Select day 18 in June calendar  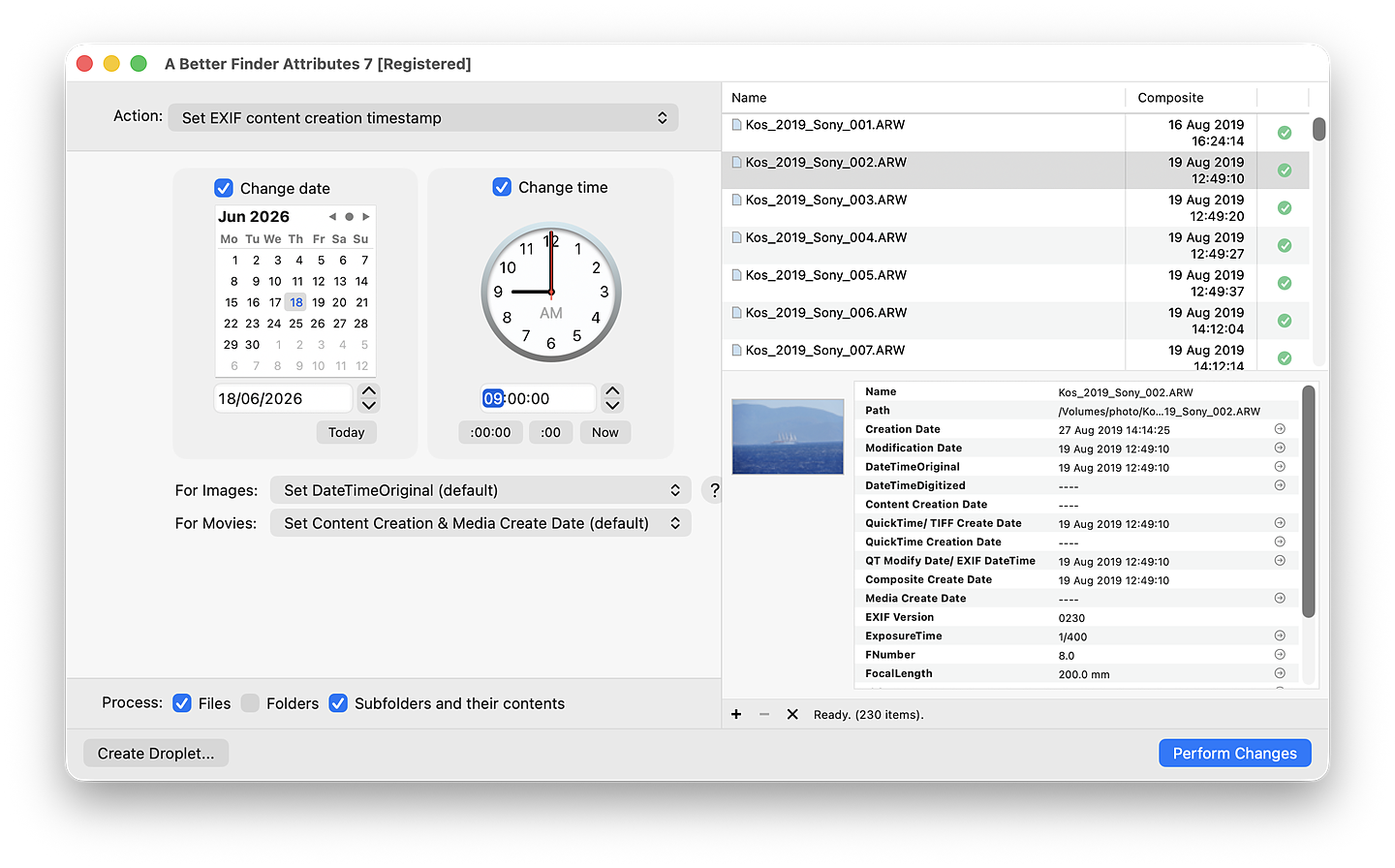296,302
